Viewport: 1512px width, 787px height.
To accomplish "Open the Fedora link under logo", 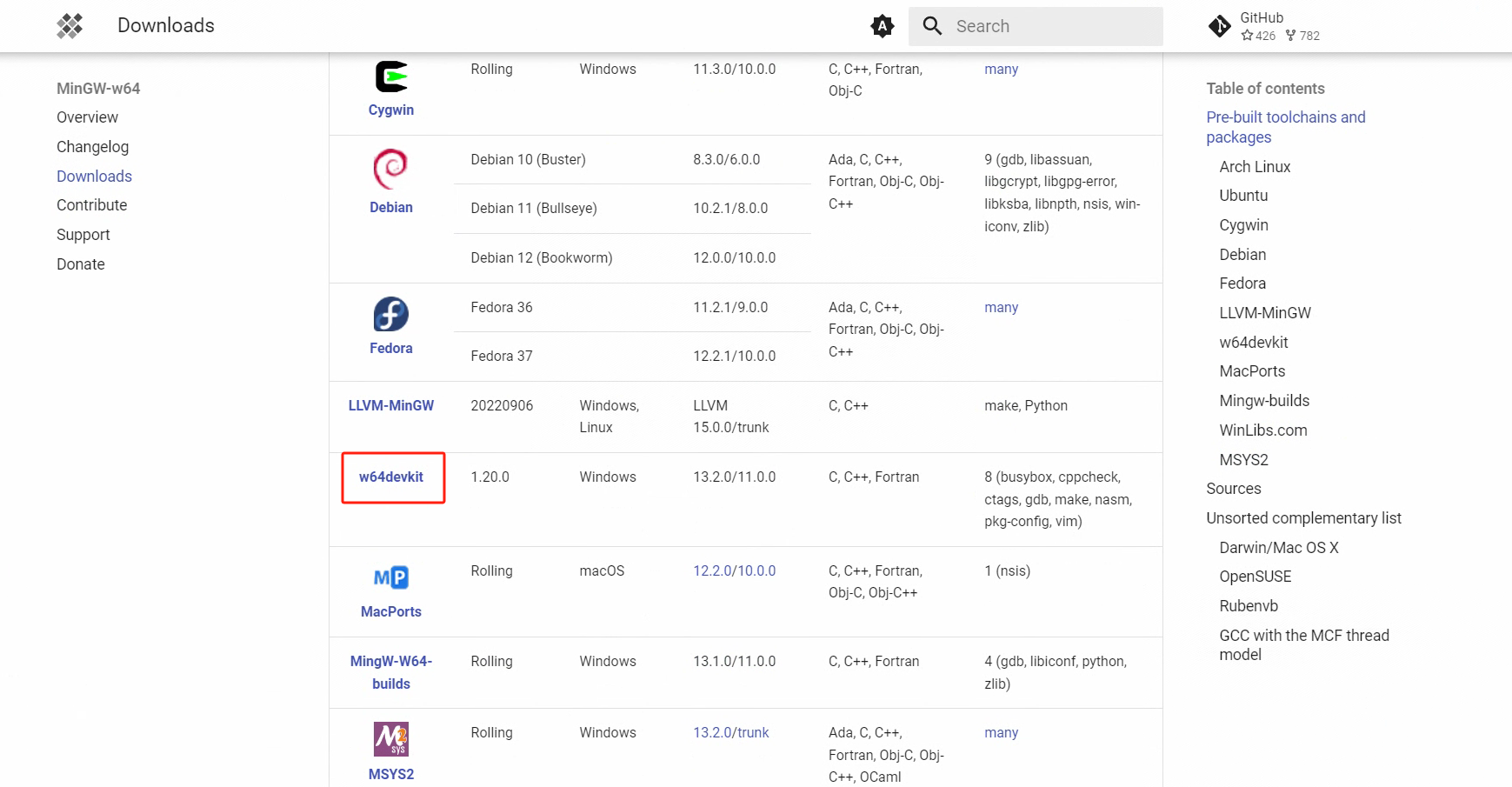I will pyautogui.click(x=391, y=348).
